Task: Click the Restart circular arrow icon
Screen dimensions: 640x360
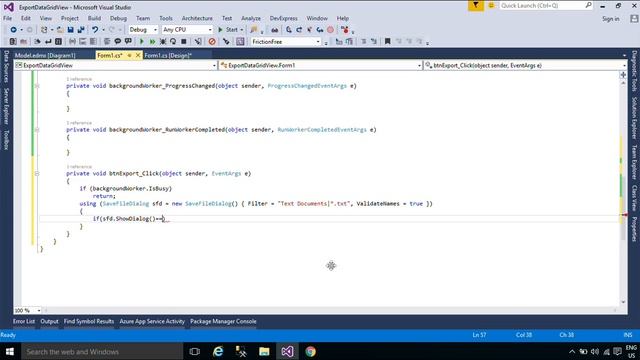Action: click(173, 42)
